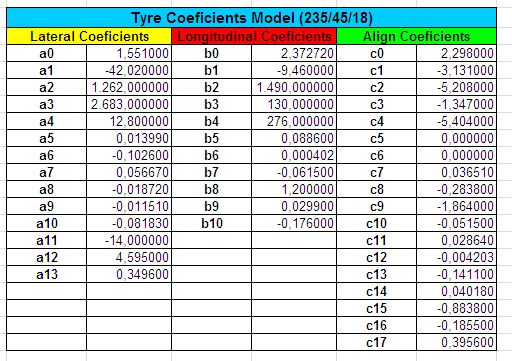Select the a1 value -42,020000
512x361 pixels.
(129, 70)
